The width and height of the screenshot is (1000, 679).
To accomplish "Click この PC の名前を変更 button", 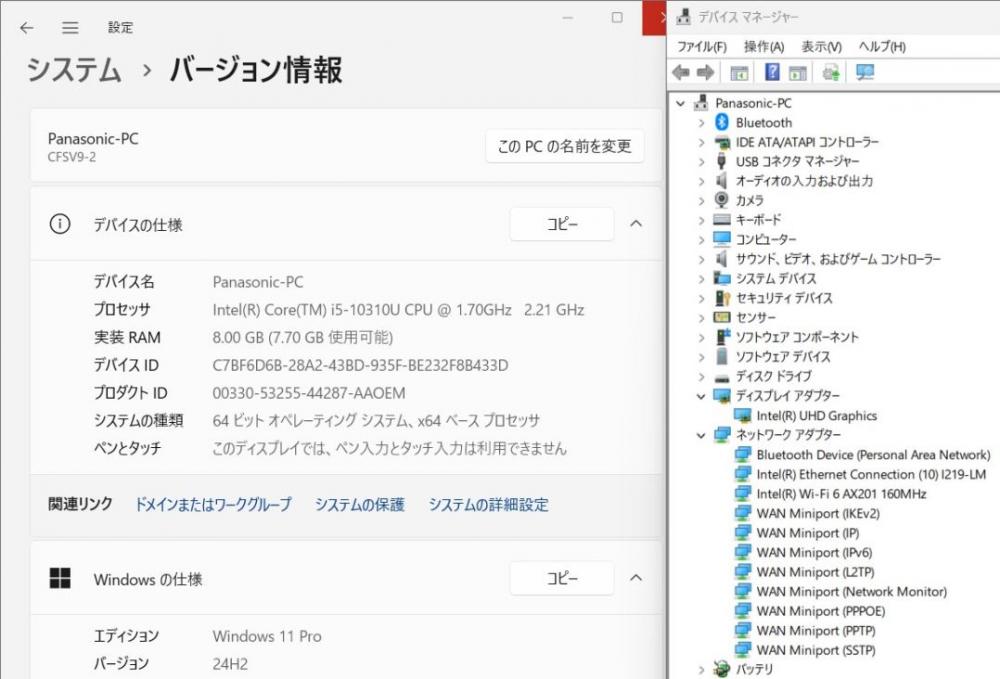I will pos(564,146).
